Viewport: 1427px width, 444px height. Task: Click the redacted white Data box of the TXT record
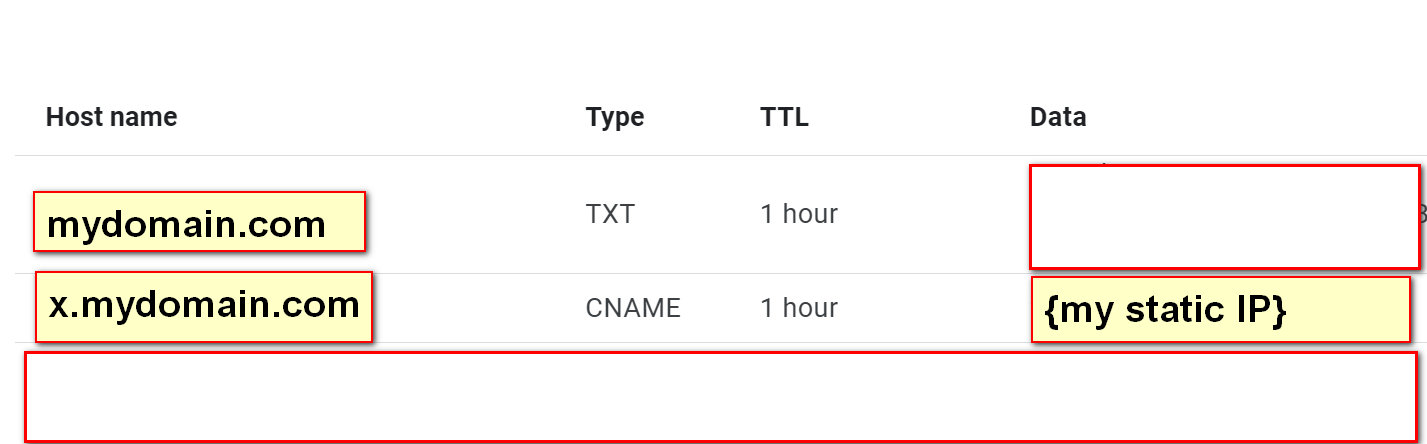pos(1224,217)
